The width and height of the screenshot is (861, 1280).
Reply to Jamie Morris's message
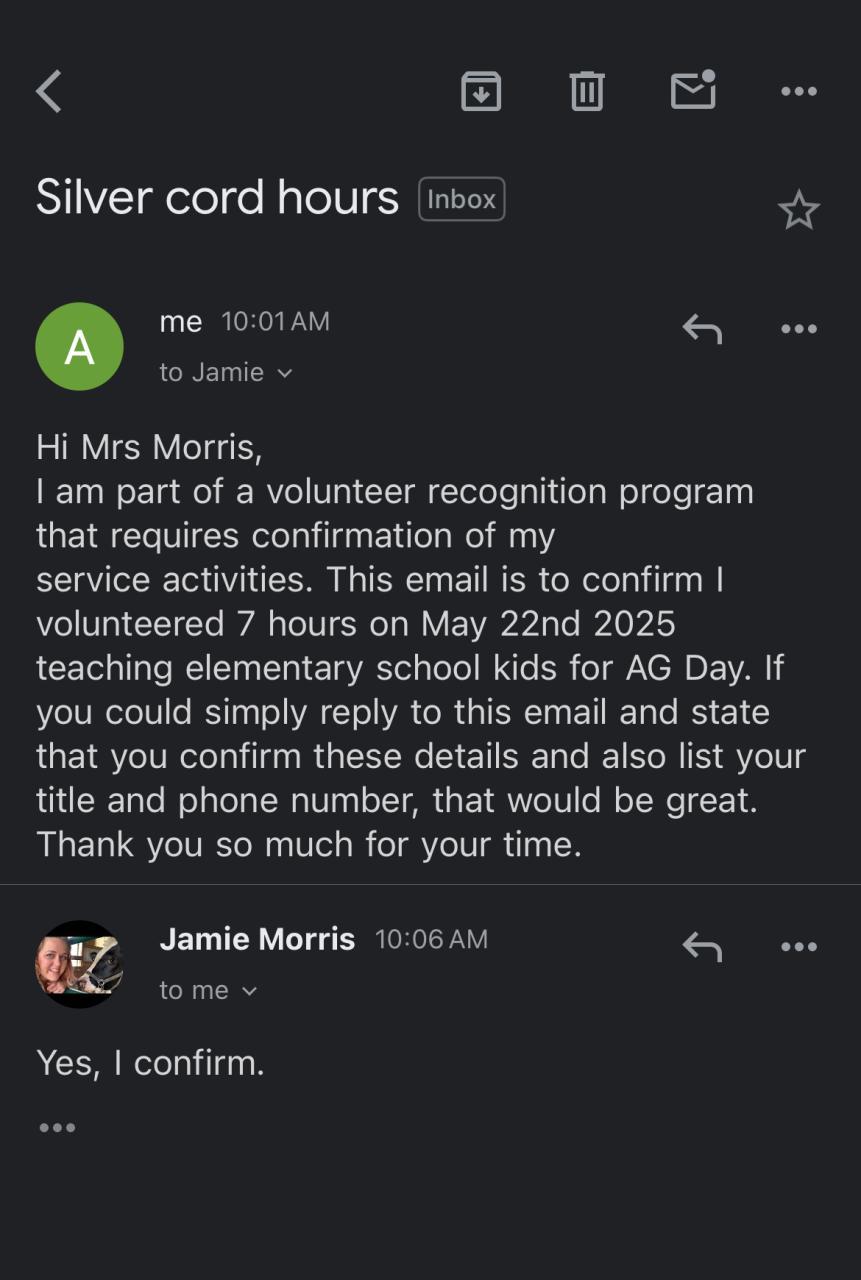pyautogui.click(x=702, y=946)
